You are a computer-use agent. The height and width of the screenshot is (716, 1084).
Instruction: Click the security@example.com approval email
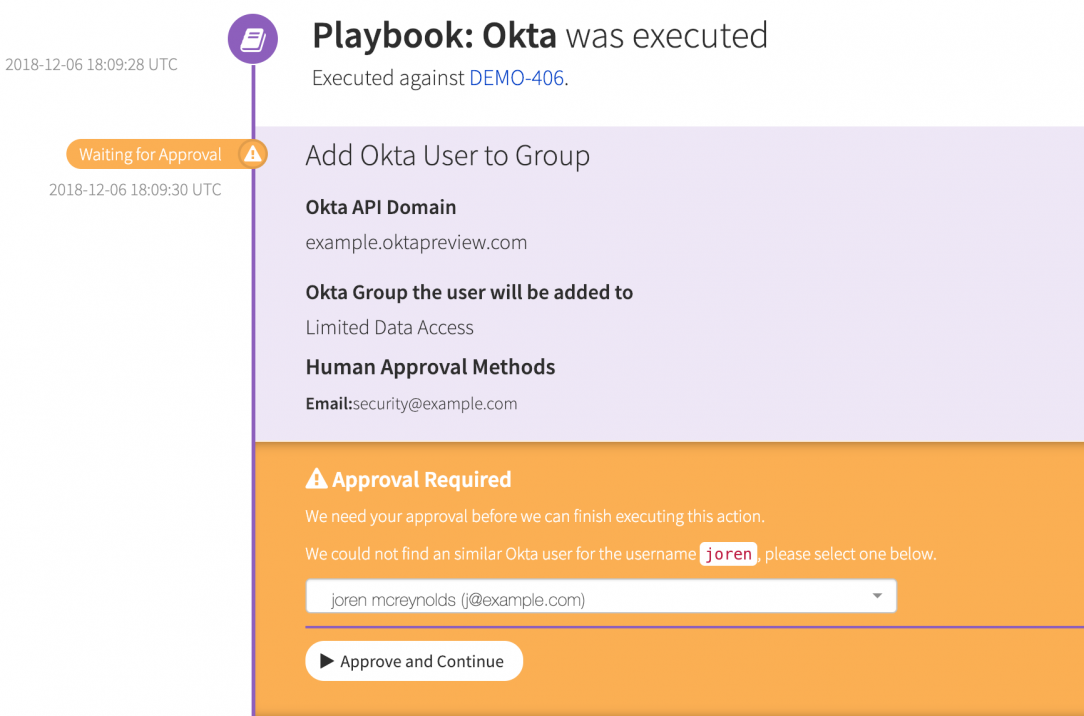pos(434,404)
